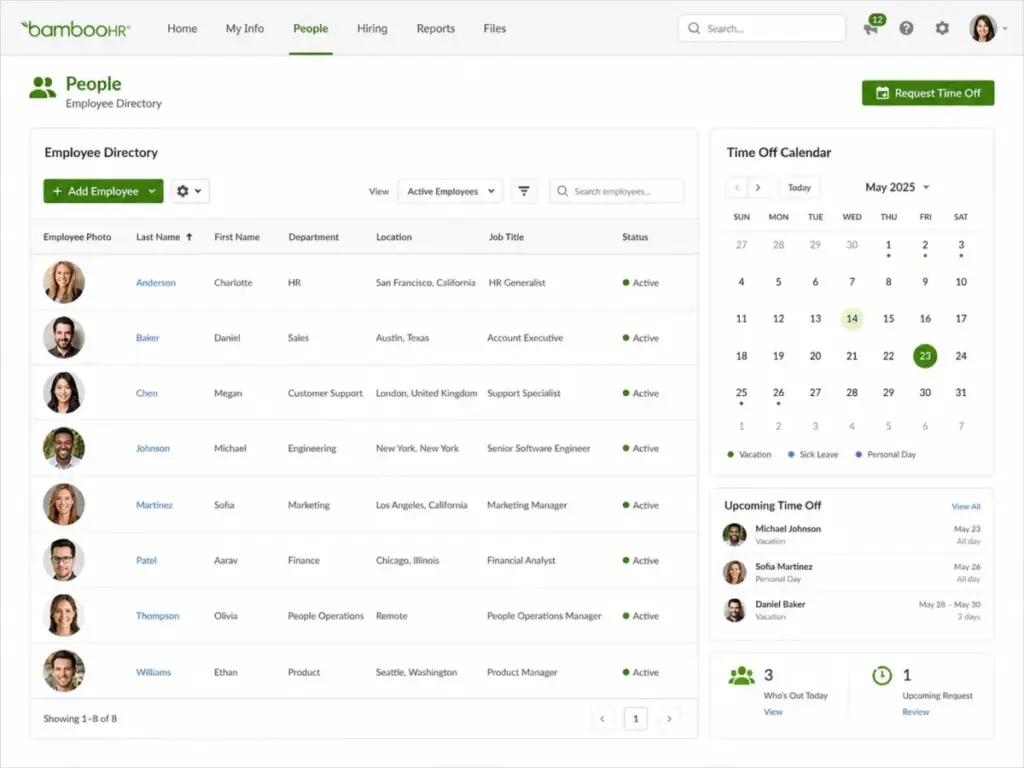Click Michael Johnson in Upcoming Time Off
The image size is (1024, 768).
tap(788, 529)
